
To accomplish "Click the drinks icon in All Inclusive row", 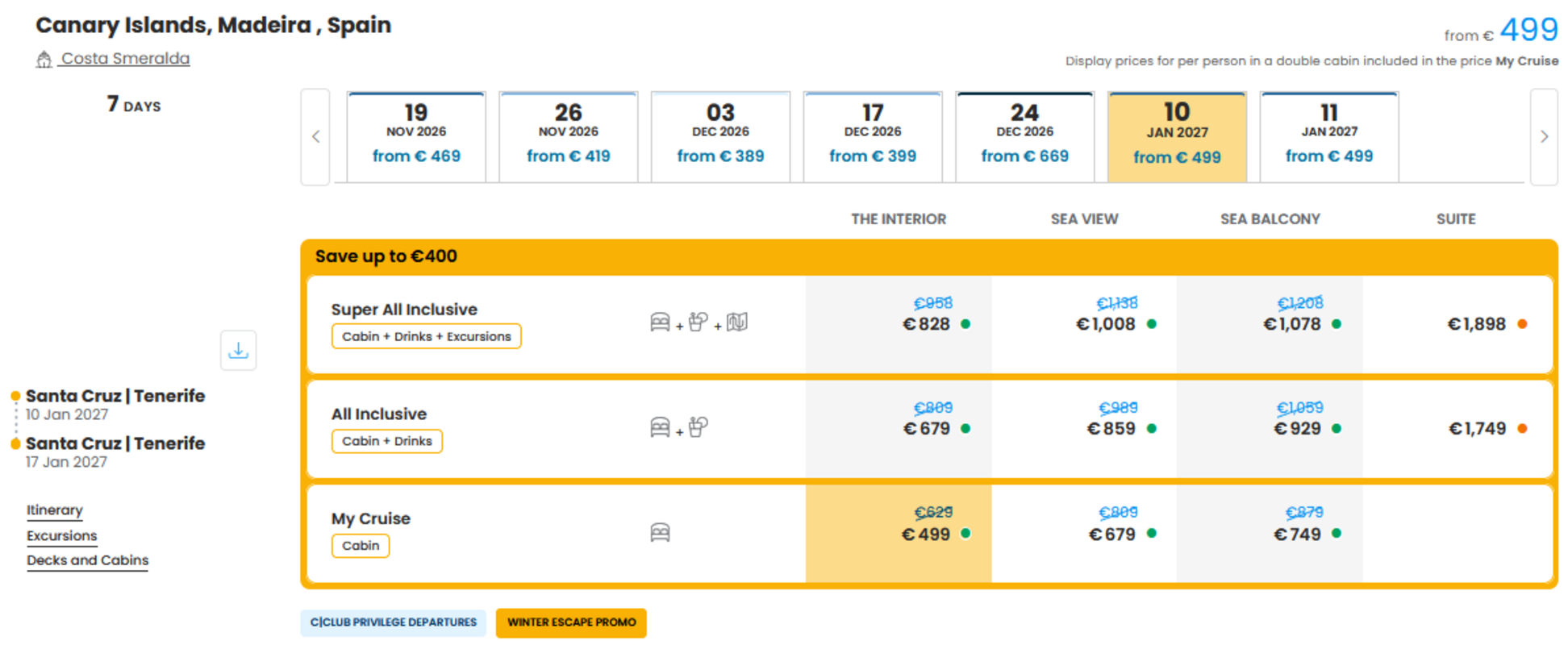I will point(699,427).
